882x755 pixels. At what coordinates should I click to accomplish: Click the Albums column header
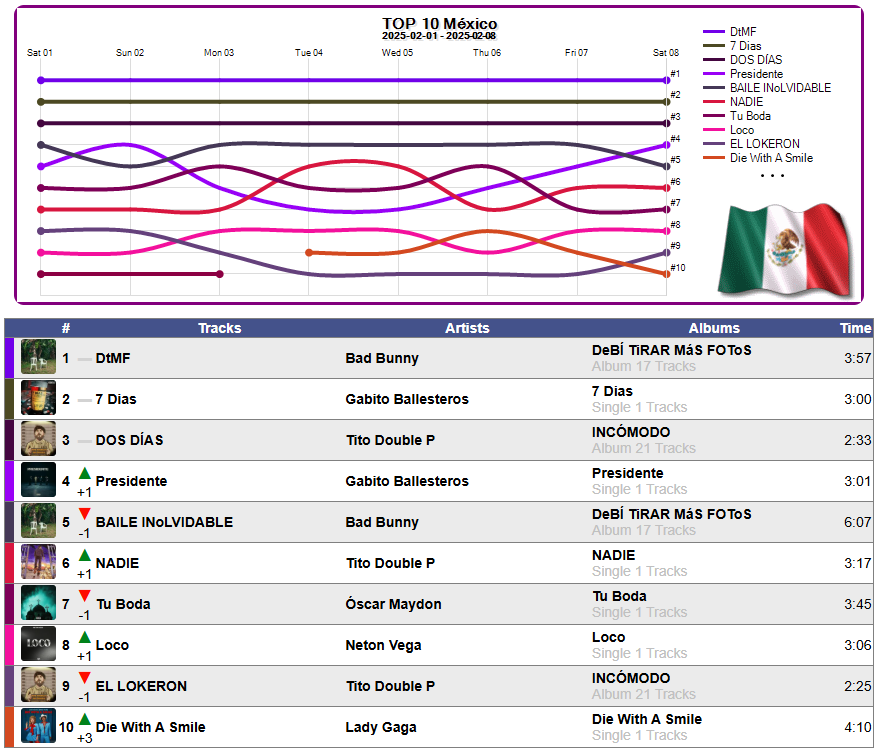click(714, 328)
